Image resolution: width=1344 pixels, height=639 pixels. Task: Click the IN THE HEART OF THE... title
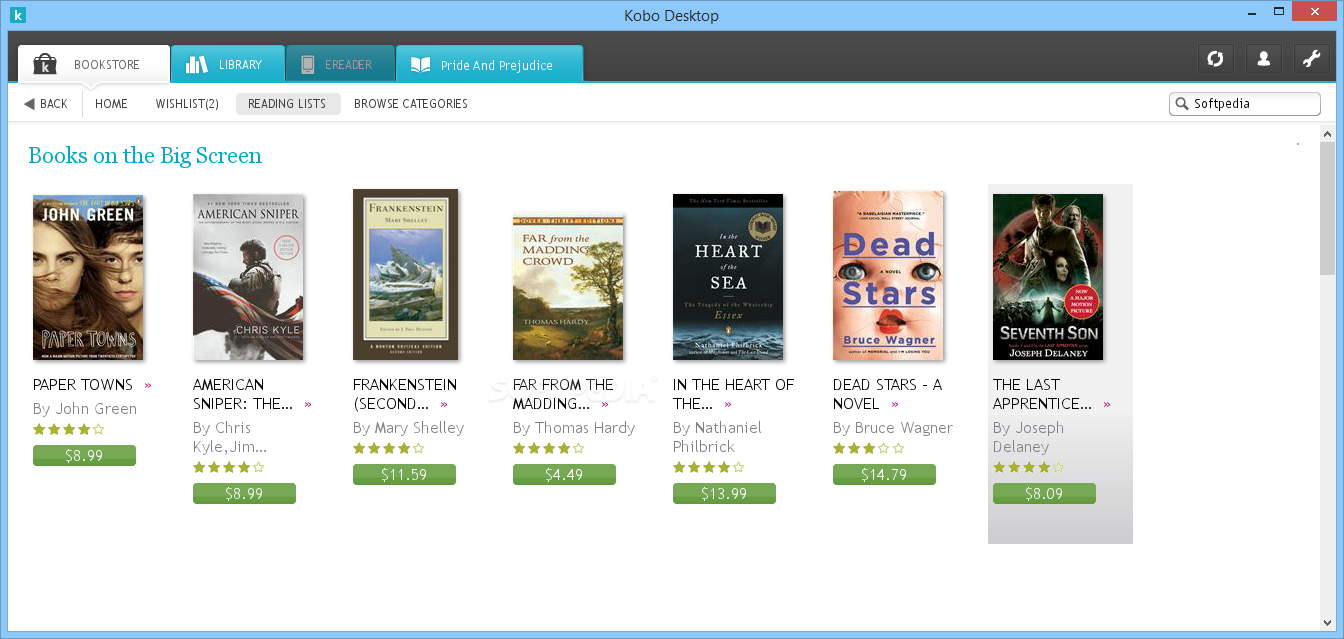click(x=733, y=394)
